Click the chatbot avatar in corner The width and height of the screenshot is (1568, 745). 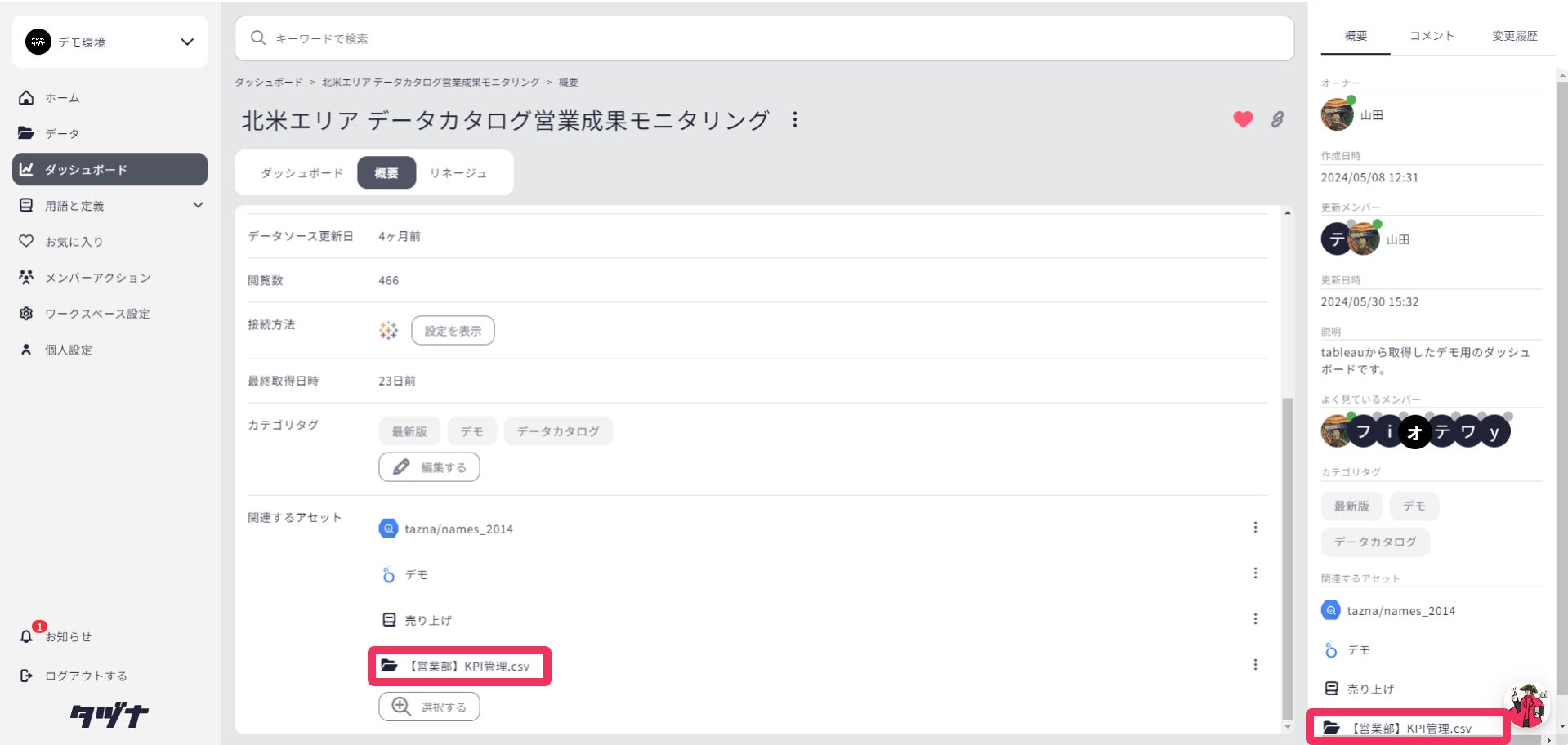pos(1526,705)
